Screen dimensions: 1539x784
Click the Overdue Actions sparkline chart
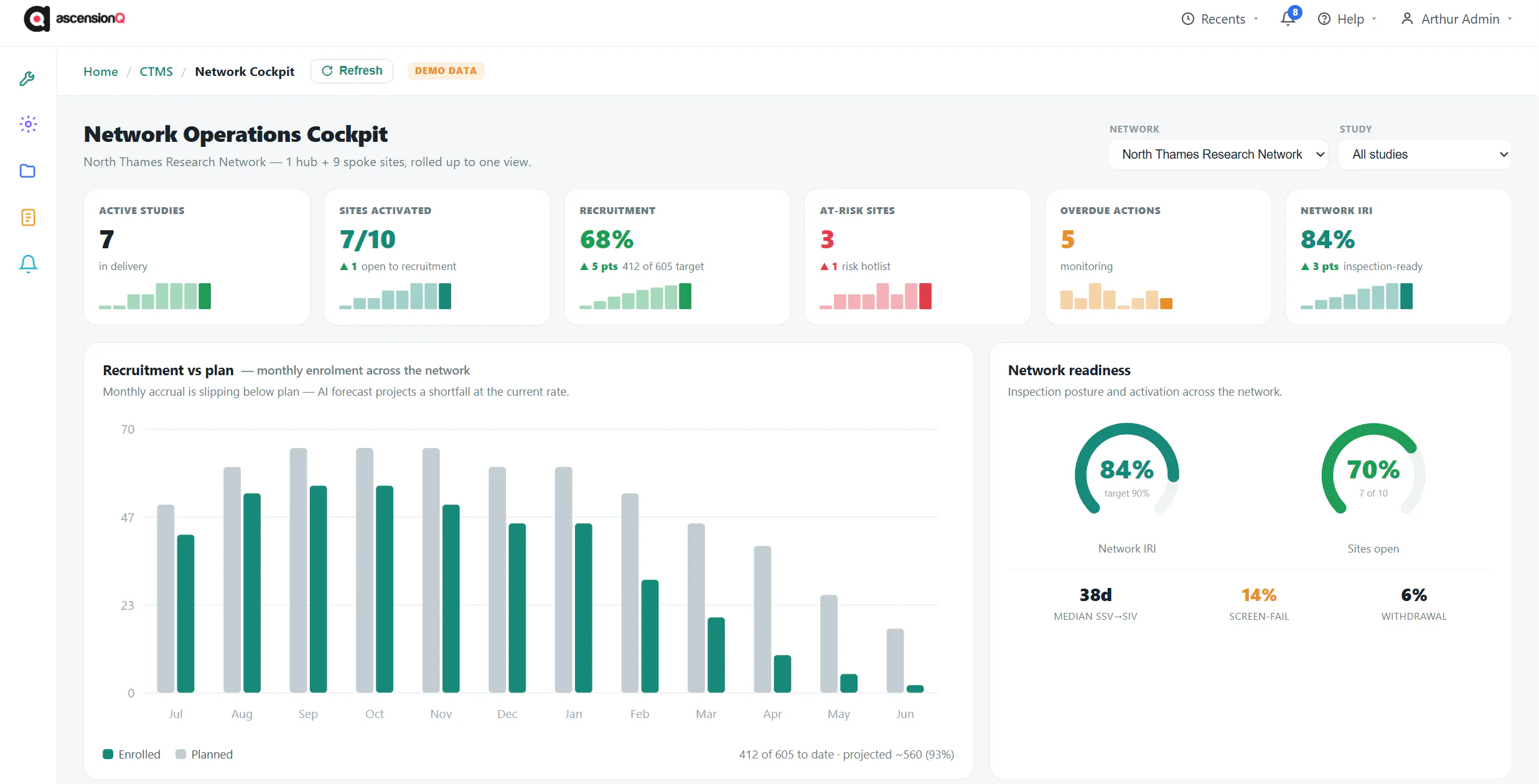click(x=1116, y=296)
